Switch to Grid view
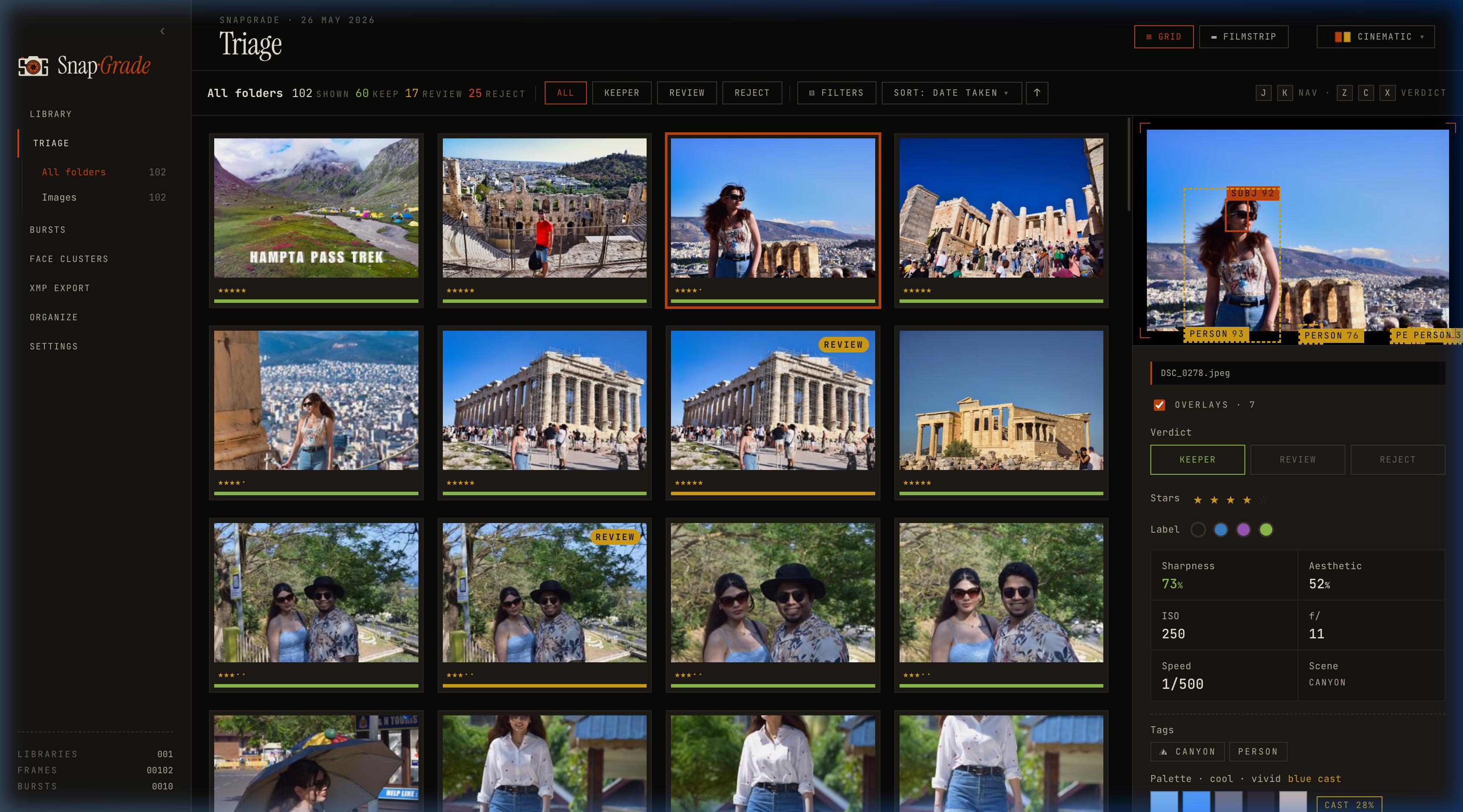The width and height of the screenshot is (1463, 812). click(x=1164, y=37)
